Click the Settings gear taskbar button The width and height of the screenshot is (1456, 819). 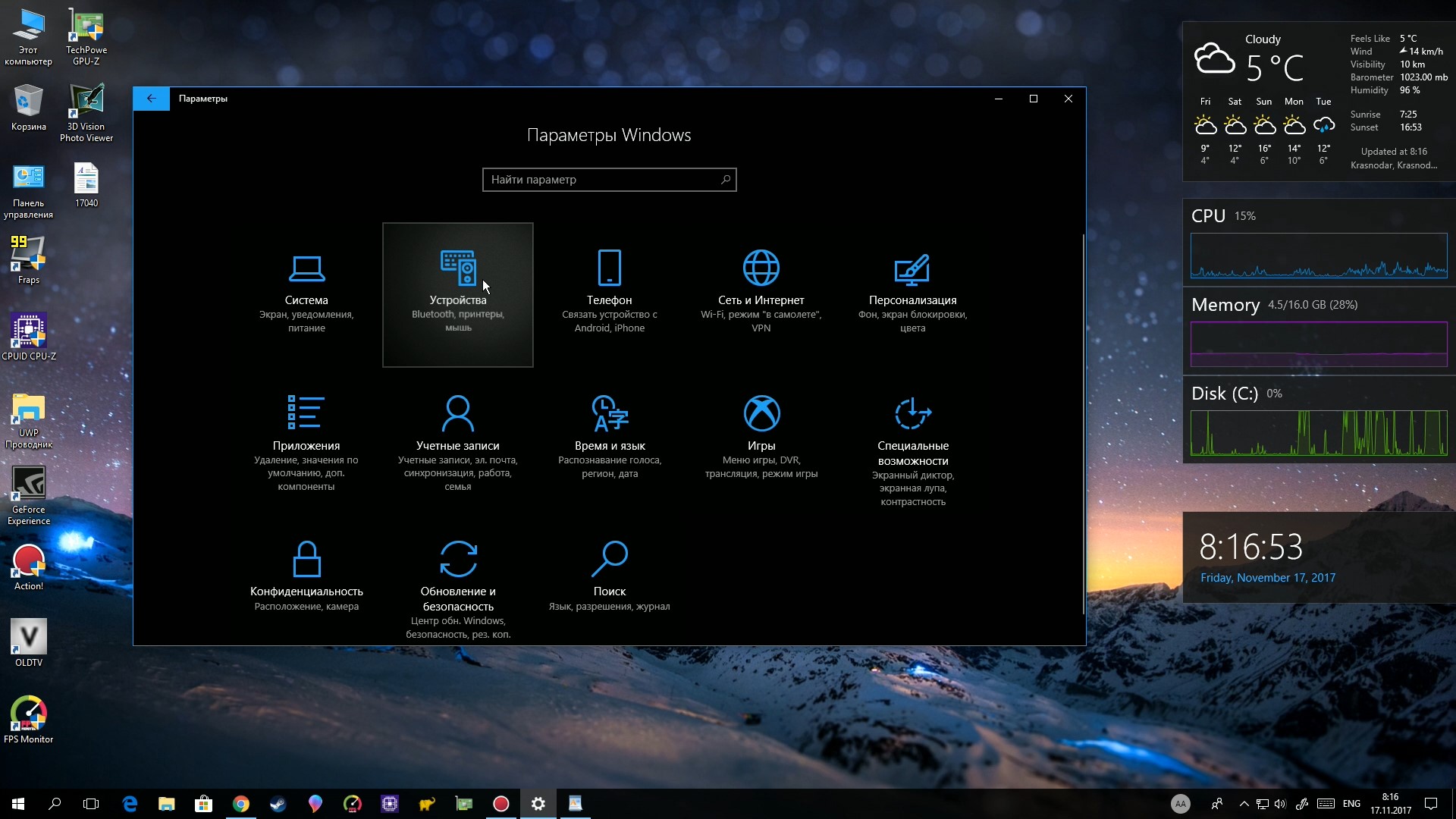click(x=538, y=804)
